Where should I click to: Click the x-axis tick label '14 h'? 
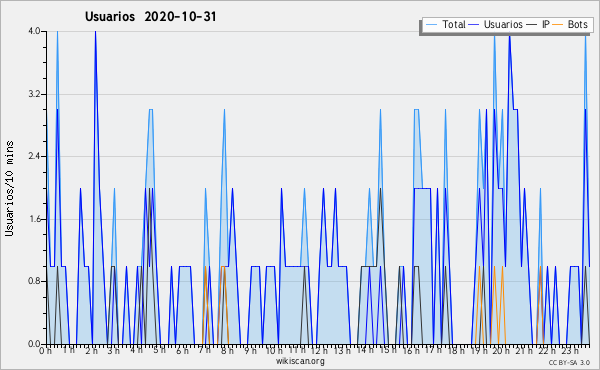pos(365,350)
